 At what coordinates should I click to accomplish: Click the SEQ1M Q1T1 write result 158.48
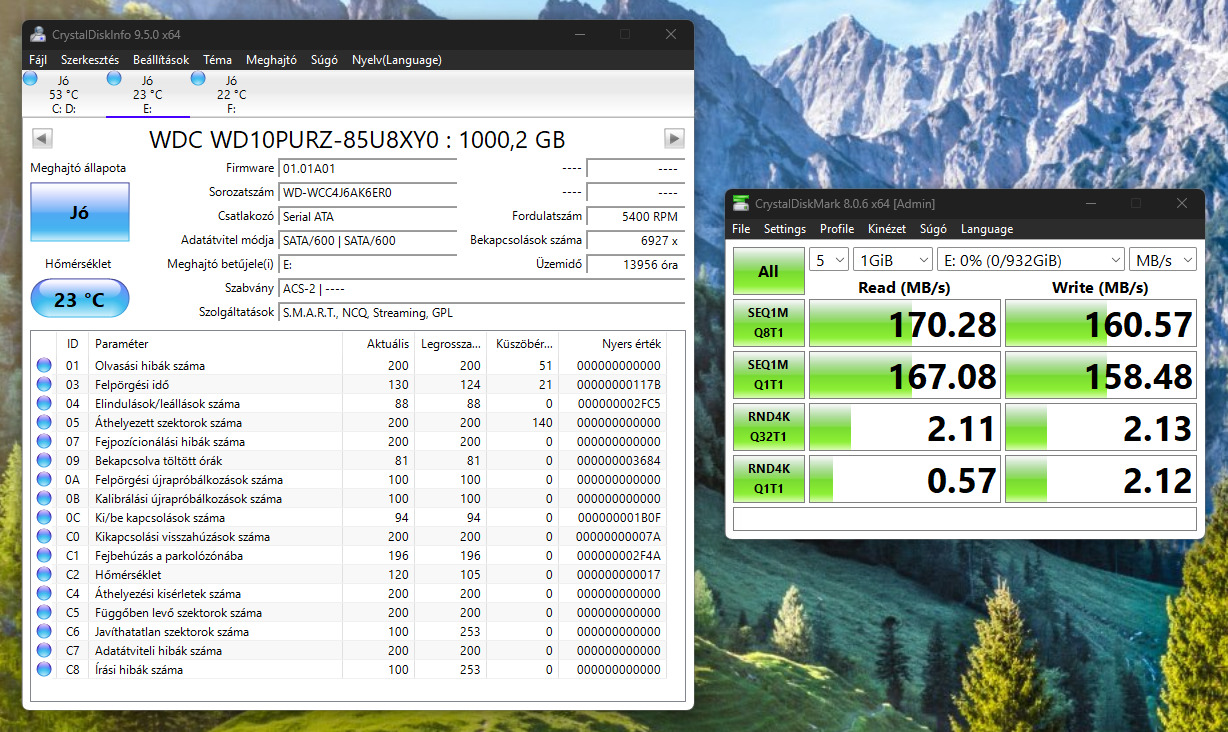click(1100, 375)
